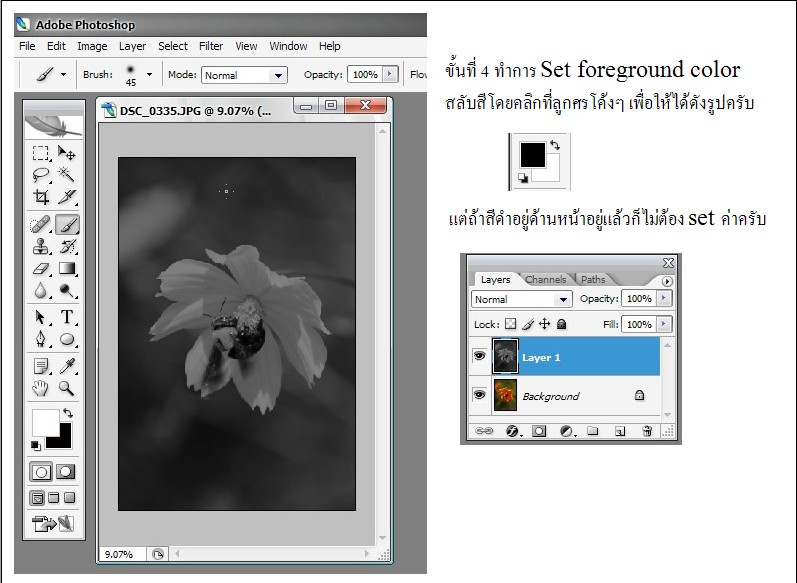The image size is (797, 583).
Task: Click the Jump to ImageReady icon
Action: tap(53, 523)
